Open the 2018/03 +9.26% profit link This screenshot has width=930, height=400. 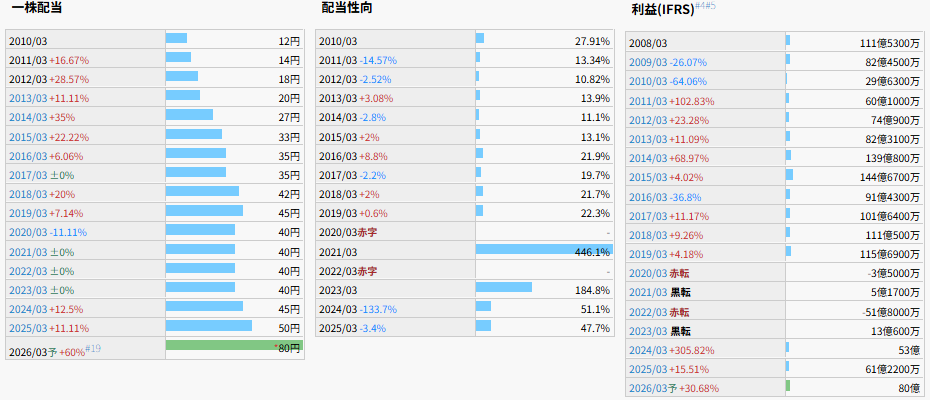(x=647, y=235)
